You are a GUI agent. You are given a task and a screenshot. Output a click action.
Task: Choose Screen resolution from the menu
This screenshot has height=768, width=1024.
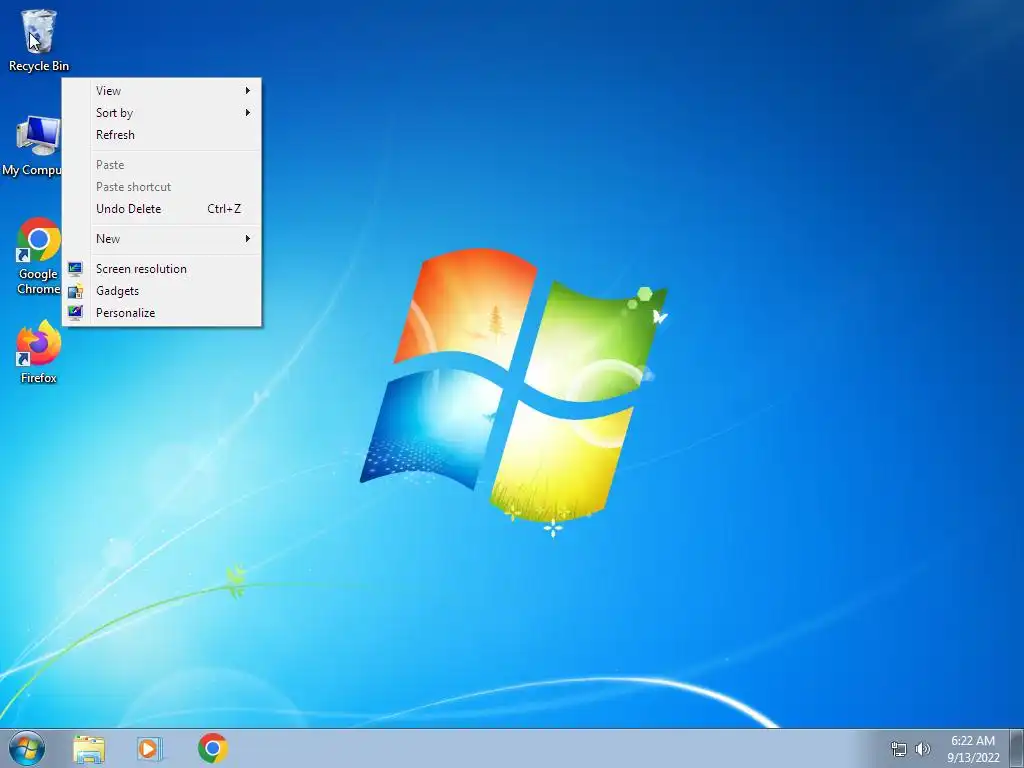[162, 269]
